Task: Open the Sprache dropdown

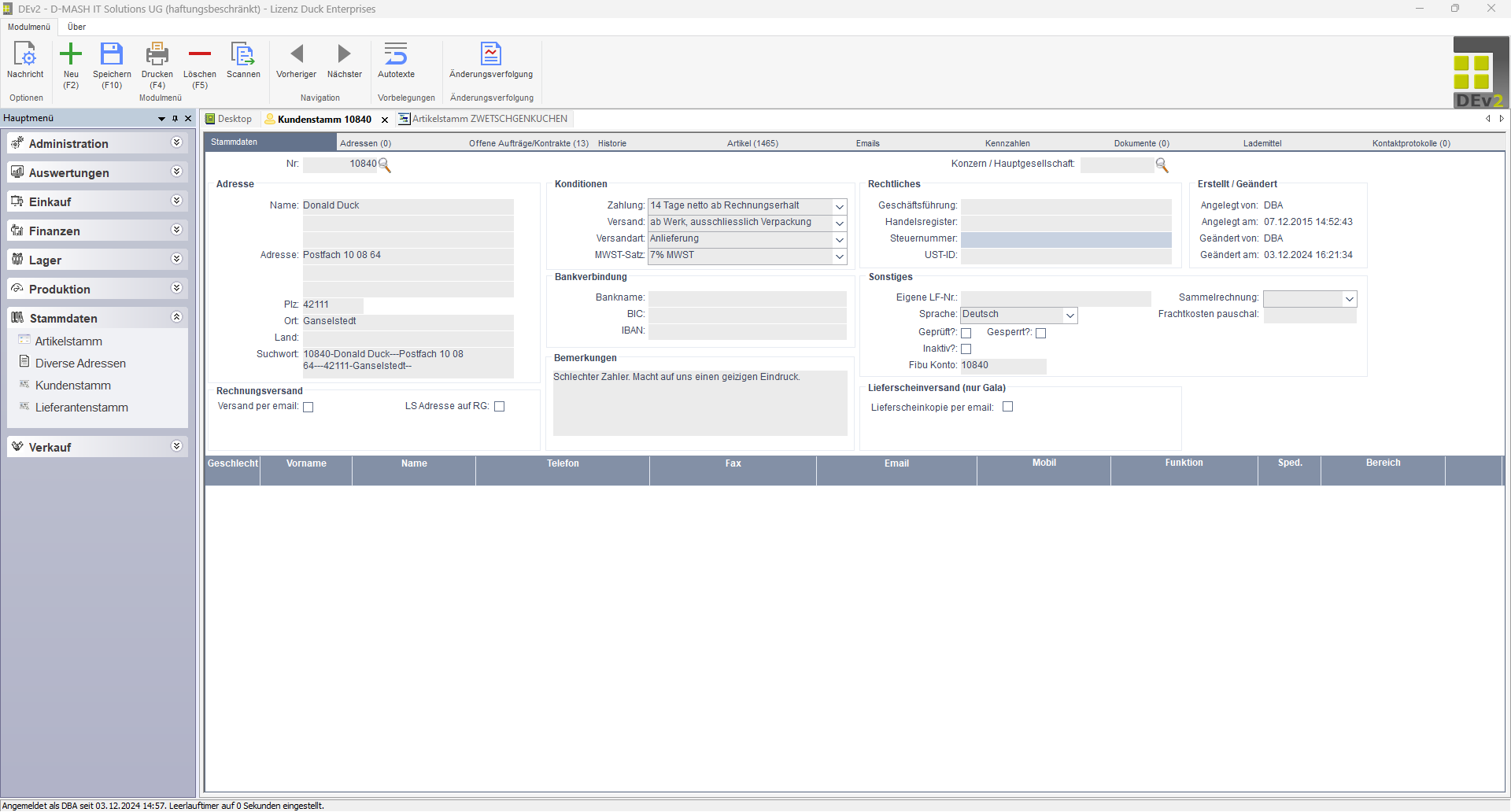Action: [1070, 316]
